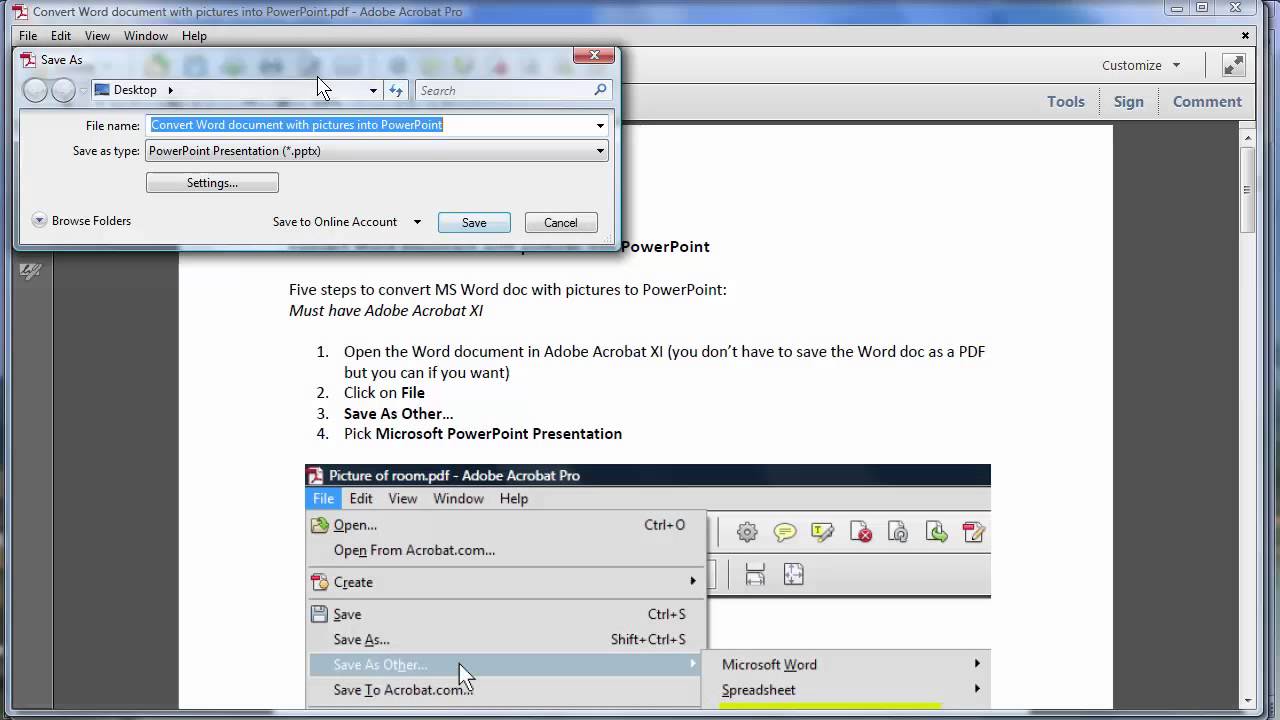Open the View menu in Acrobat
Viewport: 1280px width, 720px height.
pos(97,36)
